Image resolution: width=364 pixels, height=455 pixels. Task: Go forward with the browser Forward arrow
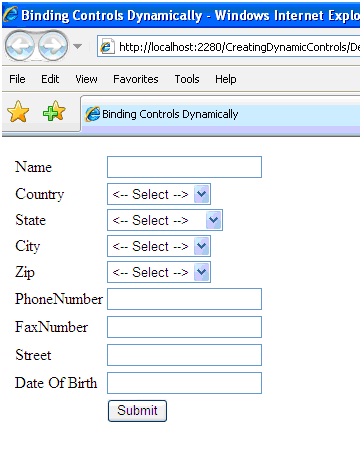pos(53,46)
